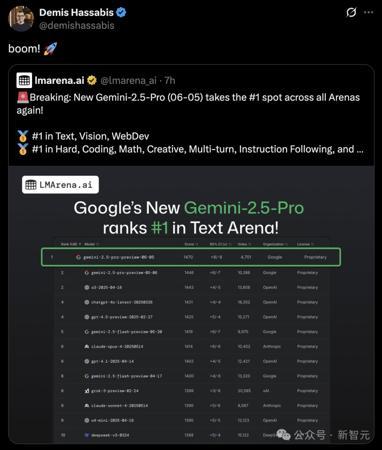The width and height of the screenshot is (382, 450).
Task: Open Demis Hassabis profile avatar
Action: pyautogui.click(x=21, y=18)
